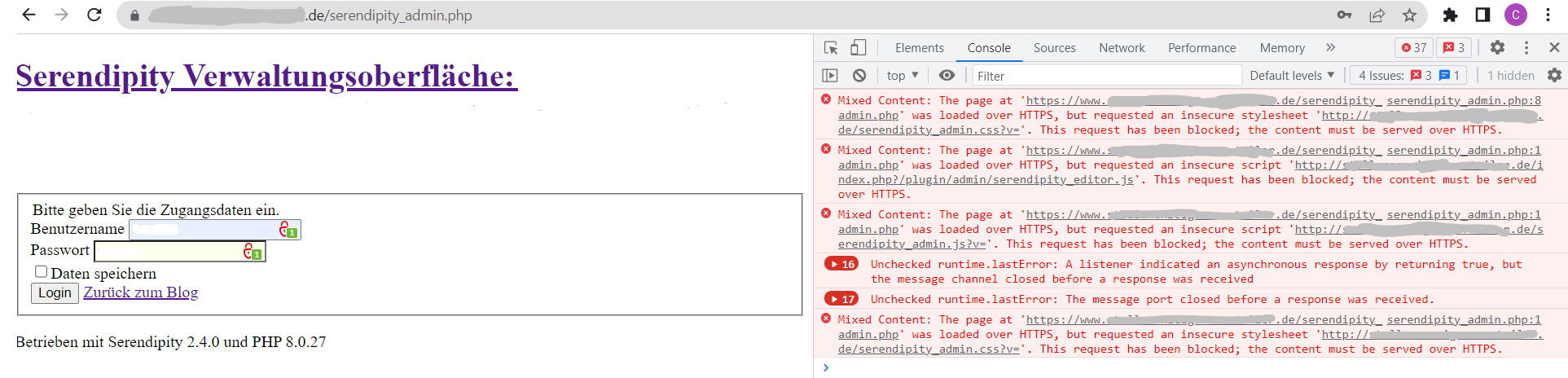Activate the inspect element picker
This screenshot has height=378, width=1568.
(831, 48)
